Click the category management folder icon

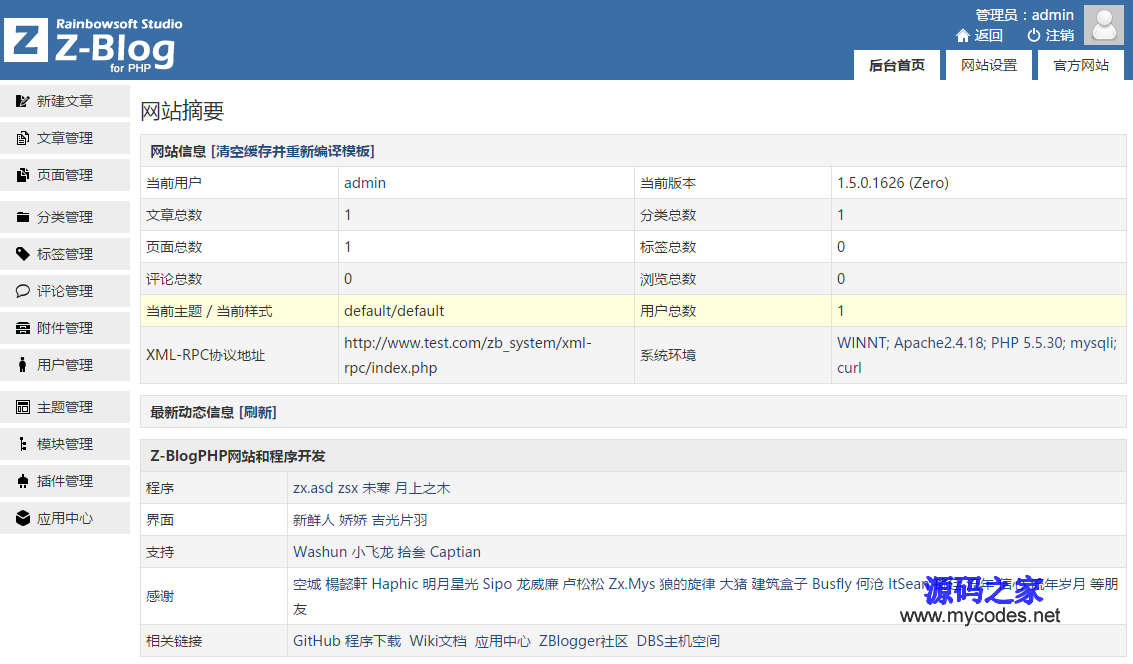pyautogui.click(x=23, y=217)
